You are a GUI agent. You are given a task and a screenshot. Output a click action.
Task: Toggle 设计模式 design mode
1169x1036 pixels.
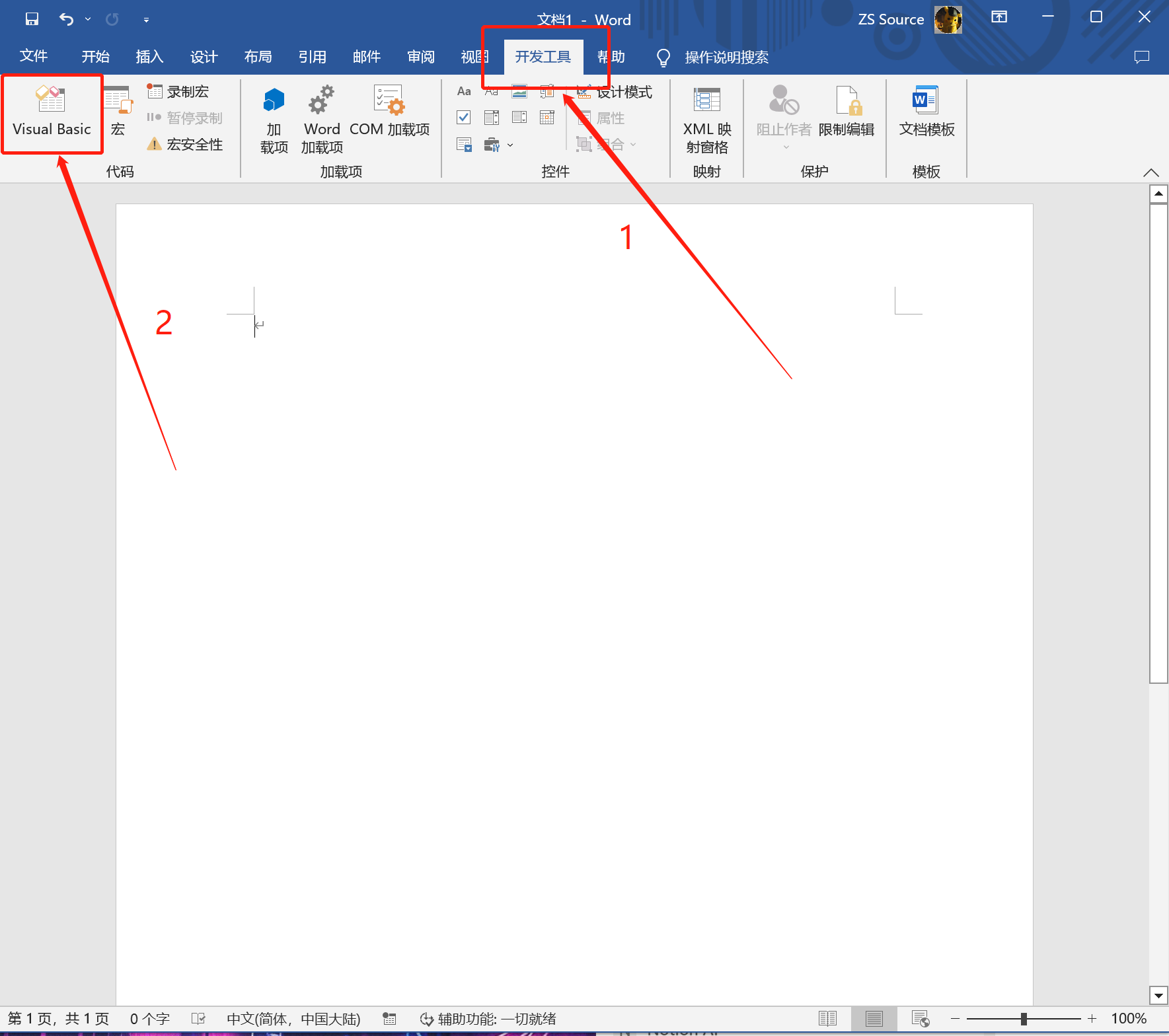616,92
